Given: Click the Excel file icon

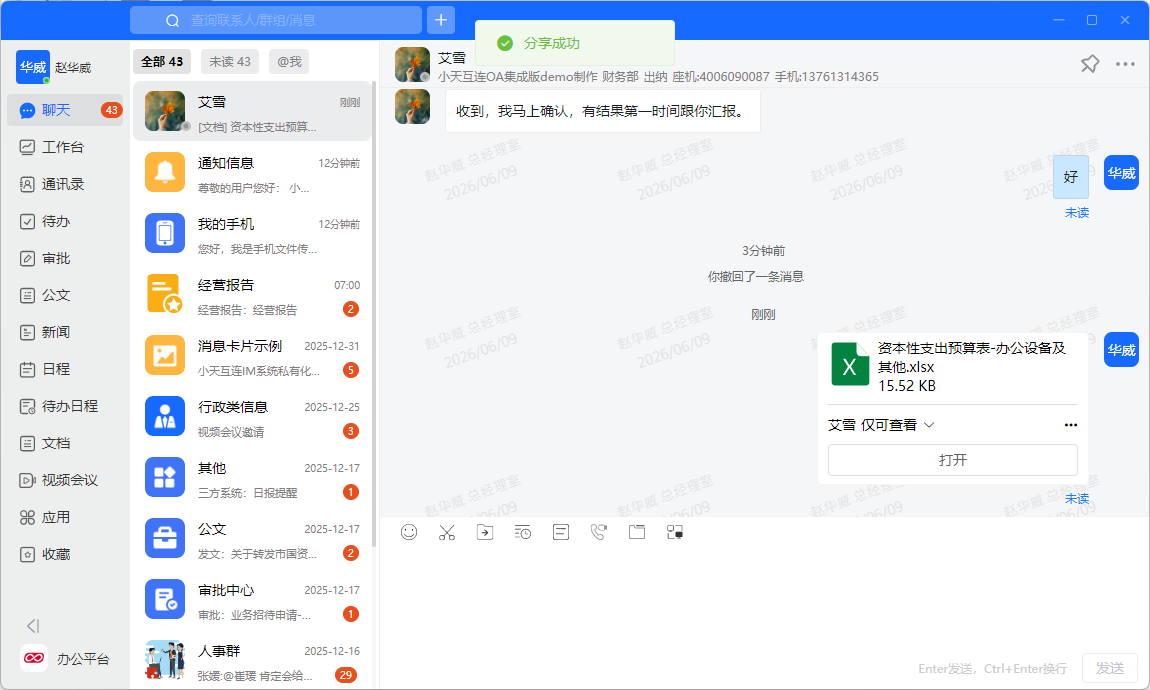Looking at the screenshot, I should (849, 364).
